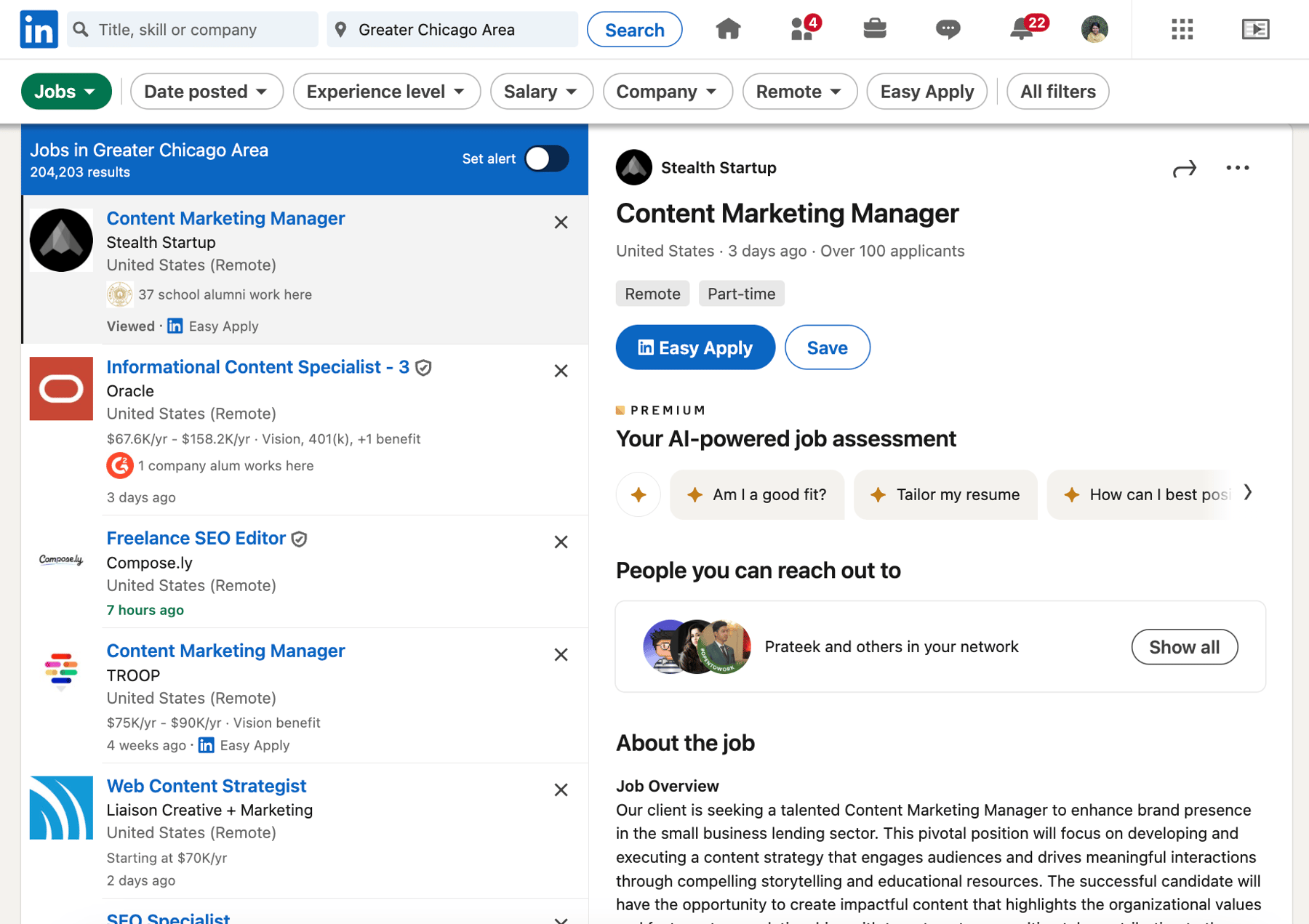Screen dimensions: 1309x924
Task: Open the Messaging chat icon
Action: pyautogui.click(x=948, y=29)
